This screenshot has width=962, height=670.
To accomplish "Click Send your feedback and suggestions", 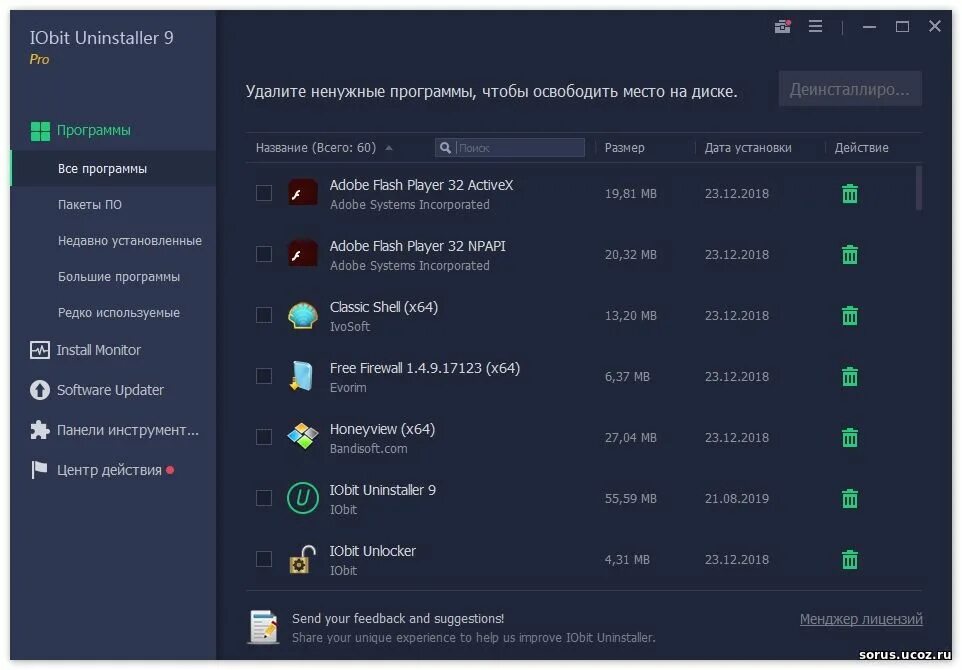I will (398, 618).
